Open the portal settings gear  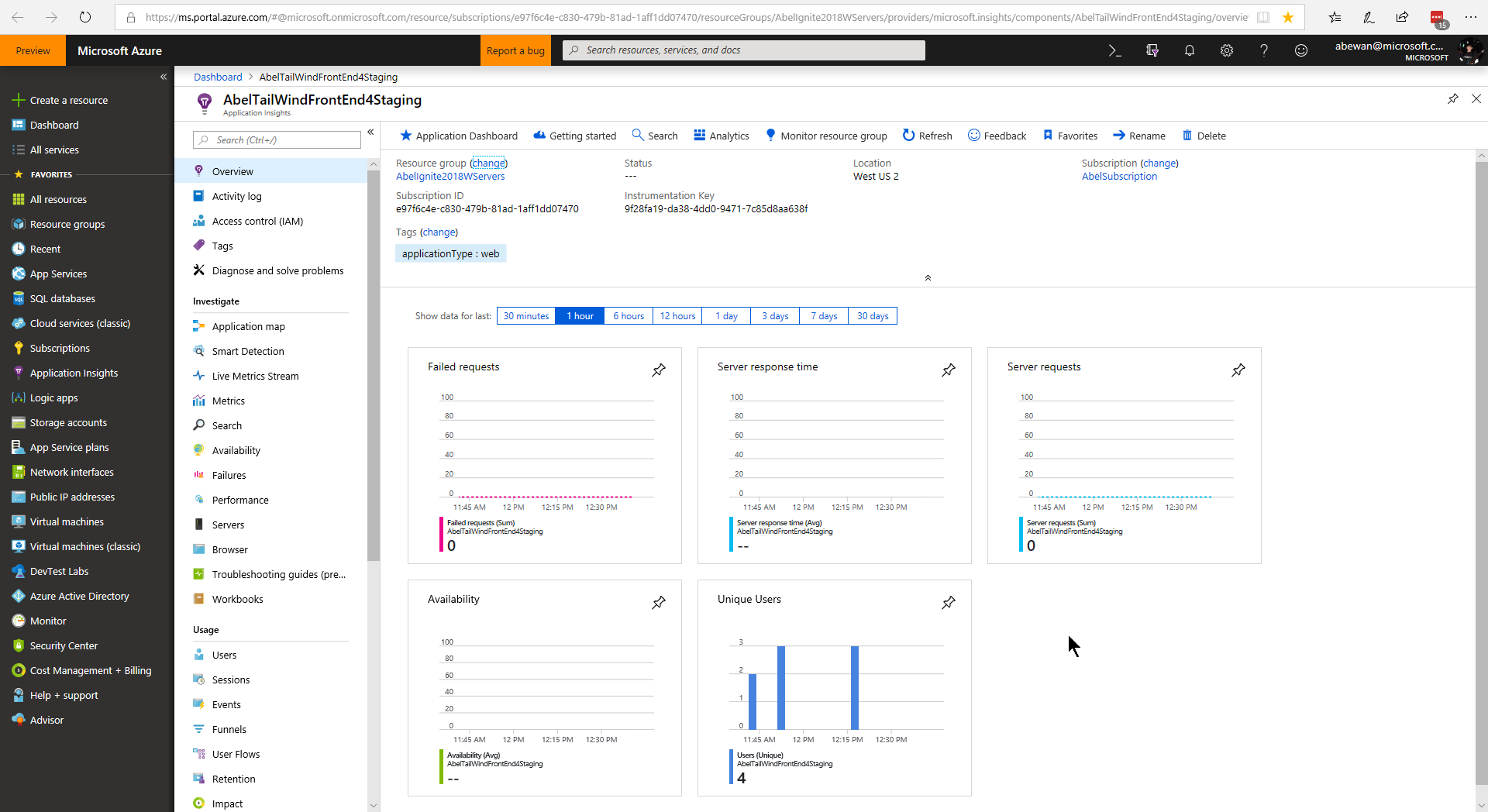pos(1227,50)
